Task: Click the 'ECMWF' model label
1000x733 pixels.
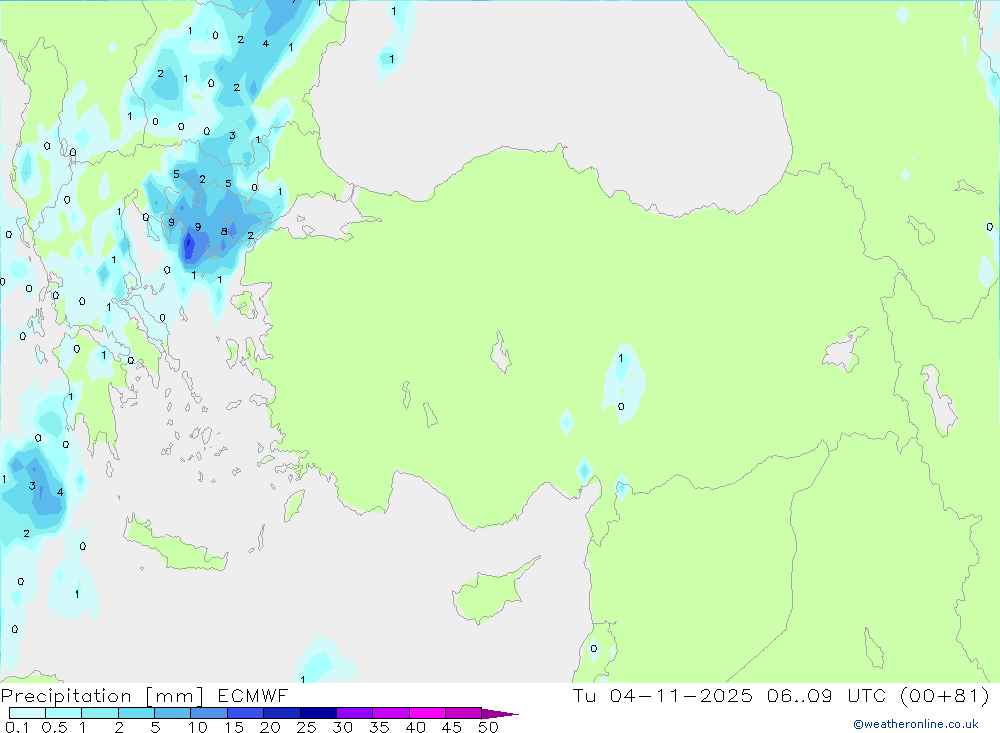Action: [253, 696]
